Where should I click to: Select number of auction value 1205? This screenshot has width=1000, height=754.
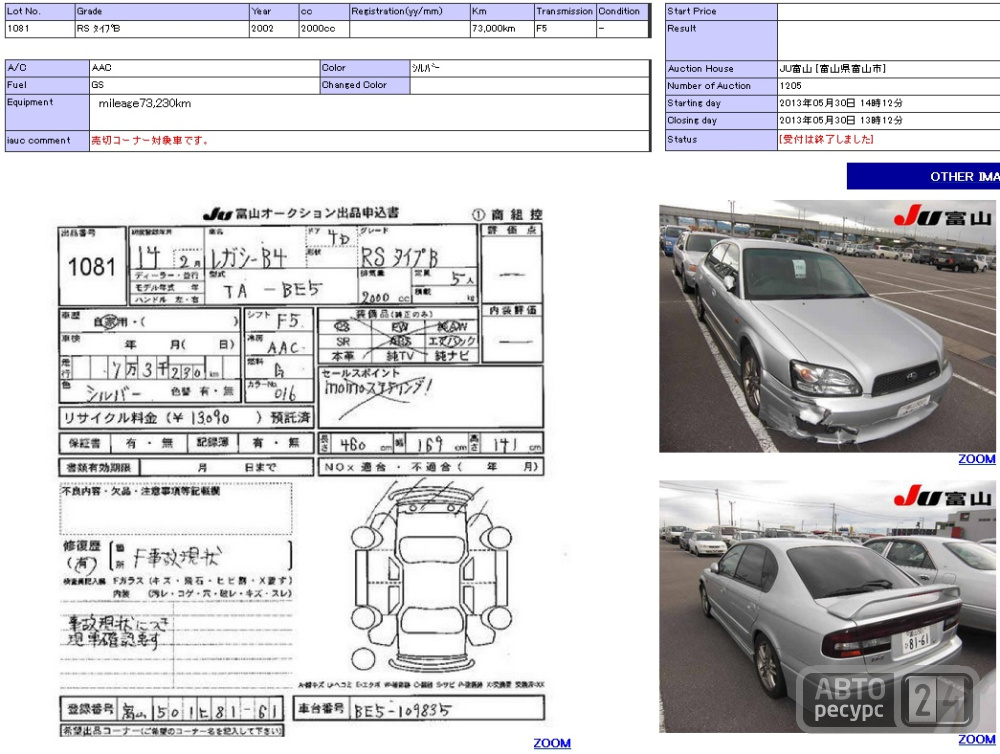pyautogui.click(x=790, y=85)
